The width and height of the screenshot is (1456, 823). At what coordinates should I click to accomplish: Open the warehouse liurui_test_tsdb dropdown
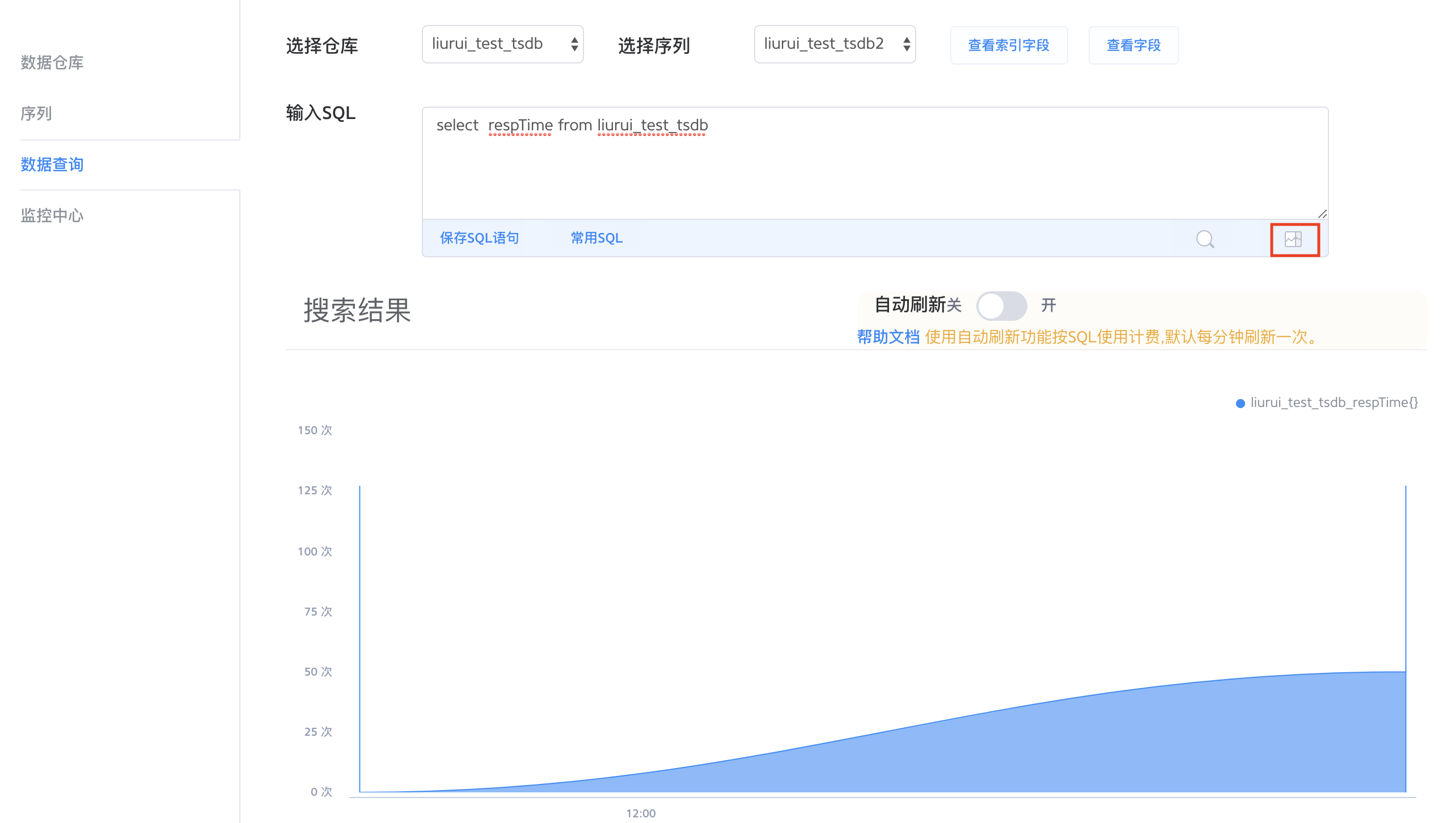pos(502,44)
